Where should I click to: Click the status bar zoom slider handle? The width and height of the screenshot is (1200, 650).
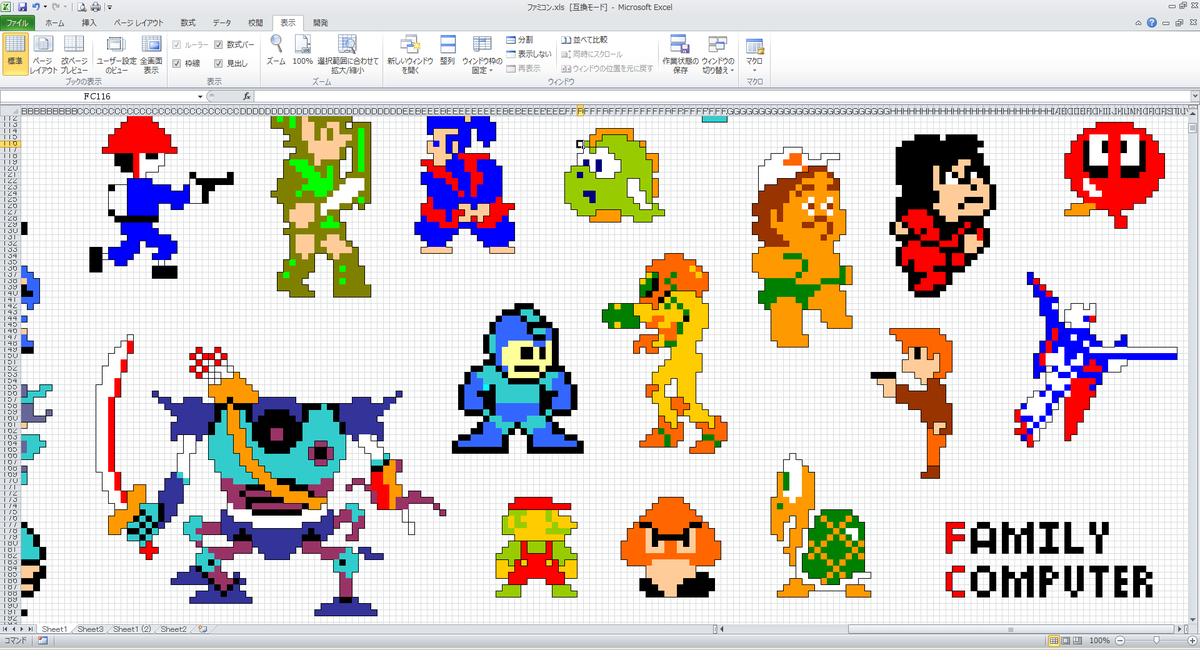tap(1155, 640)
